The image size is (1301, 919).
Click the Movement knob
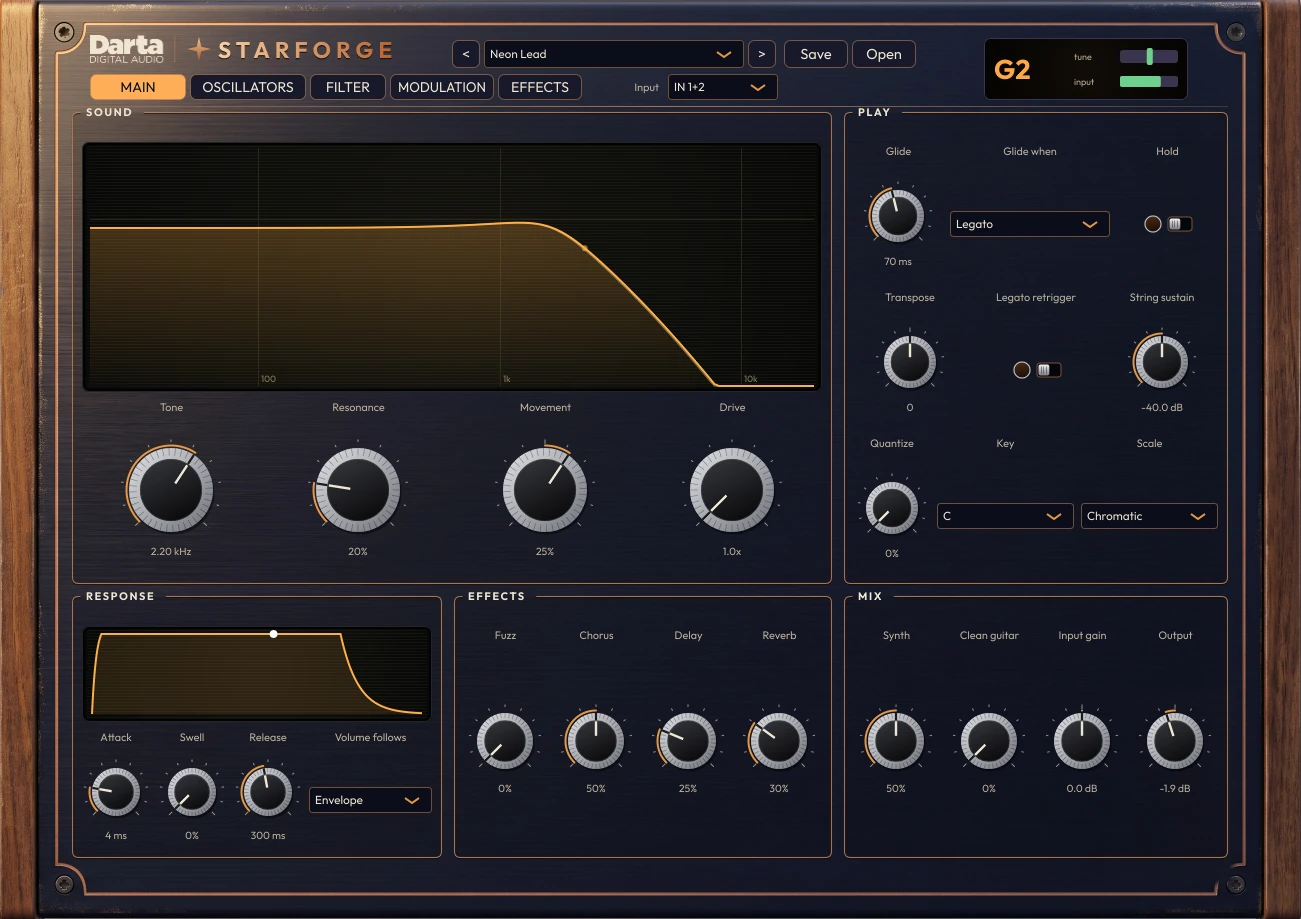point(545,489)
